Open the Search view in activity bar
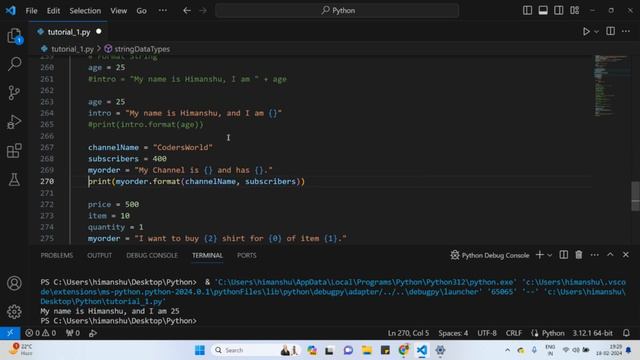This screenshot has height=360, width=640. click(x=14, y=64)
